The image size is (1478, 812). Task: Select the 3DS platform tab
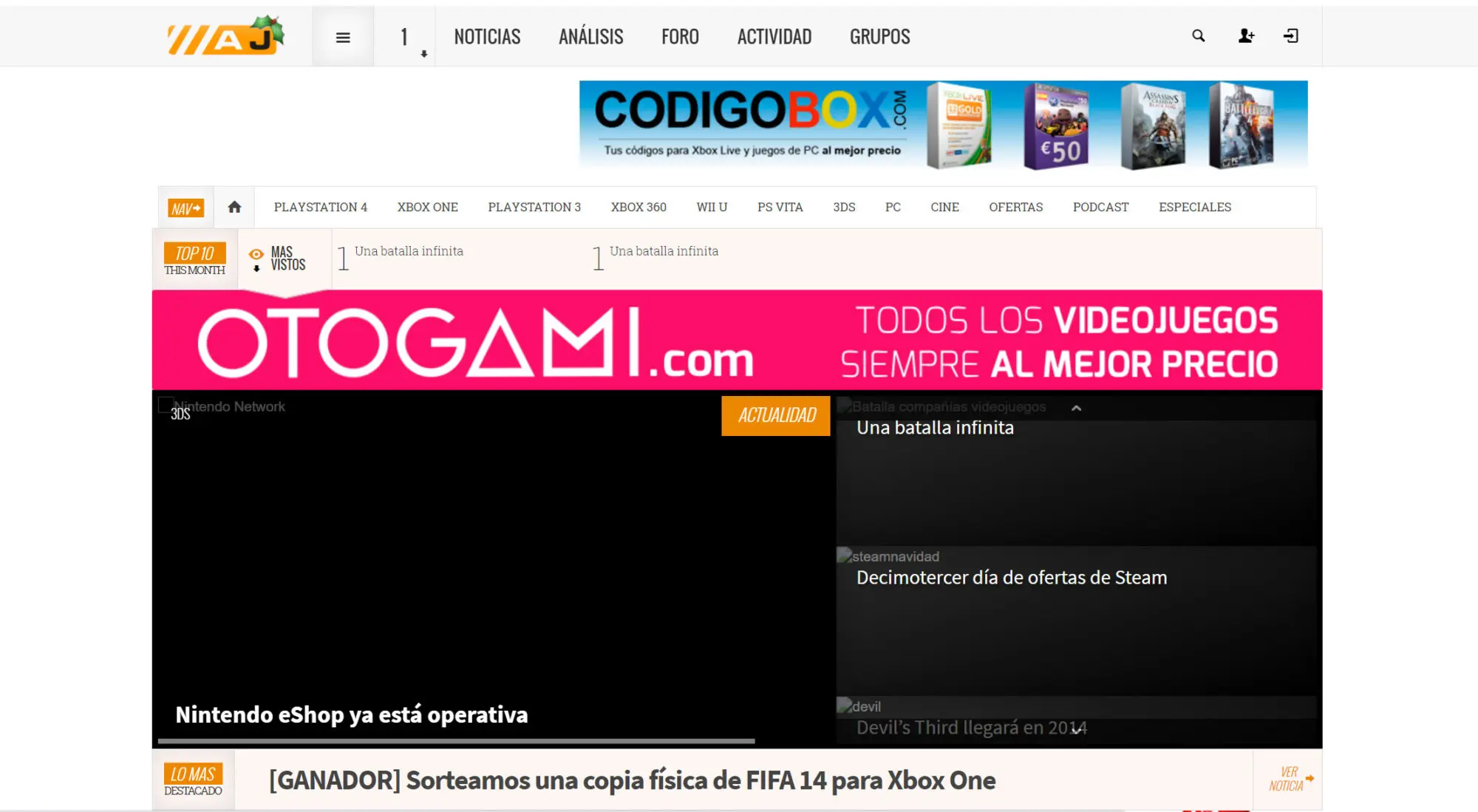(844, 207)
